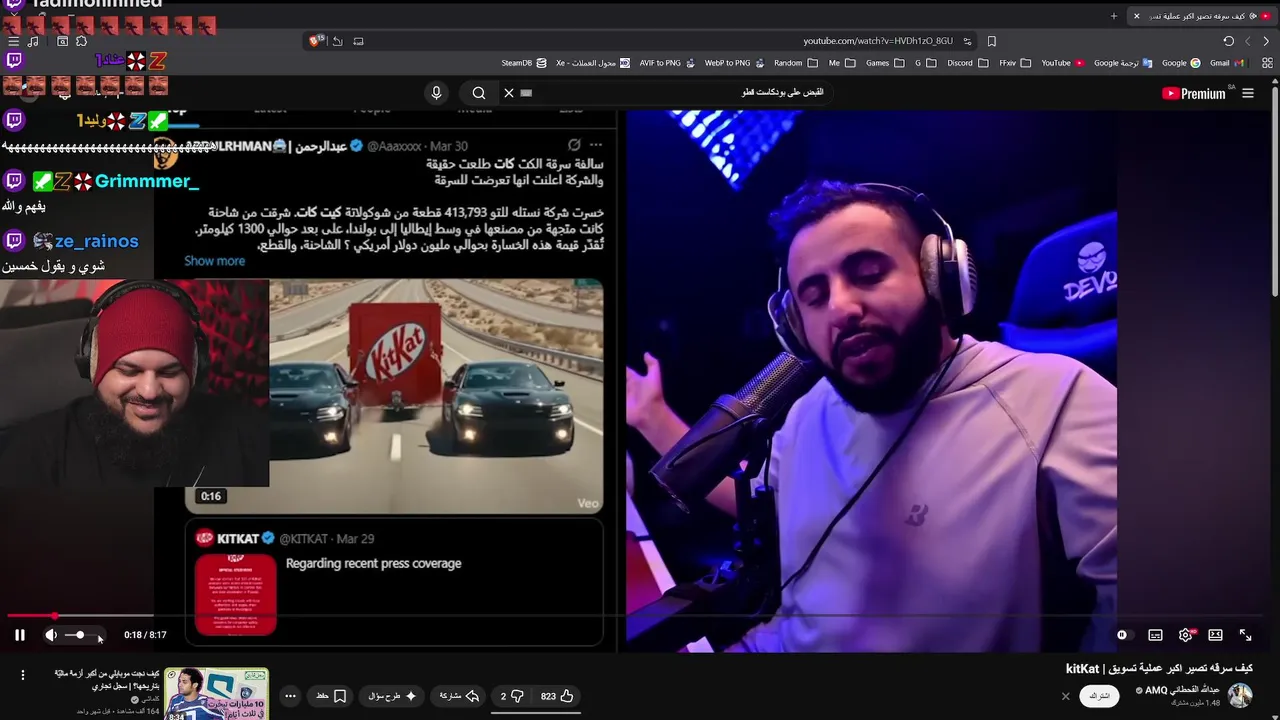Image resolution: width=1280 pixels, height=720 pixels.
Task: Expand the Games bookmarks folder
Action: [x=885, y=63]
